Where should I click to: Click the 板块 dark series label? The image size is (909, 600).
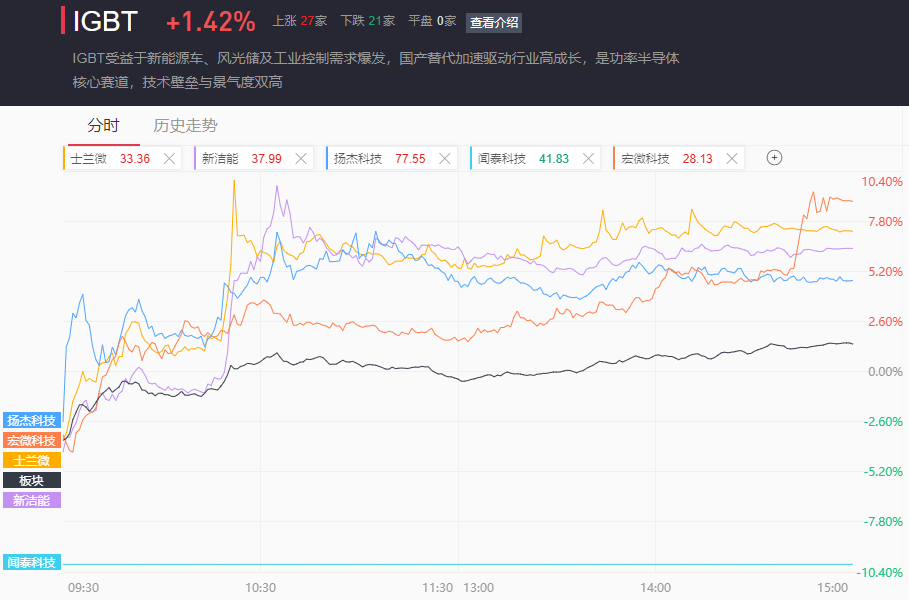click(32, 480)
